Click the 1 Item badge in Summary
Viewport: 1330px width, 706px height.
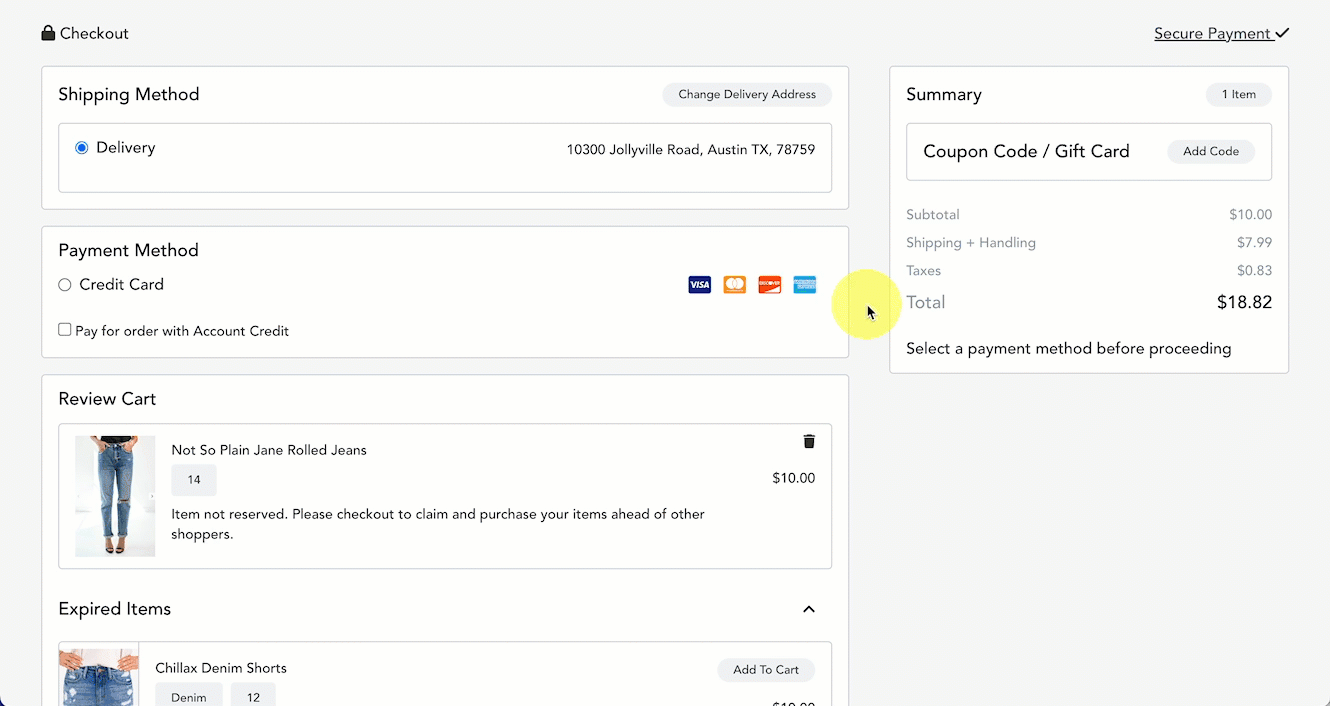click(1238, 94)
